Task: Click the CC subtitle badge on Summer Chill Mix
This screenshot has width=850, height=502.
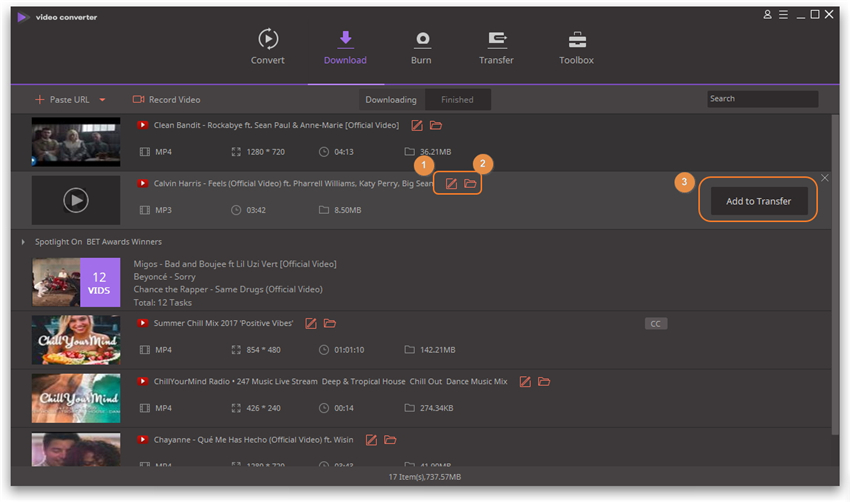Action: click(655, 324)
